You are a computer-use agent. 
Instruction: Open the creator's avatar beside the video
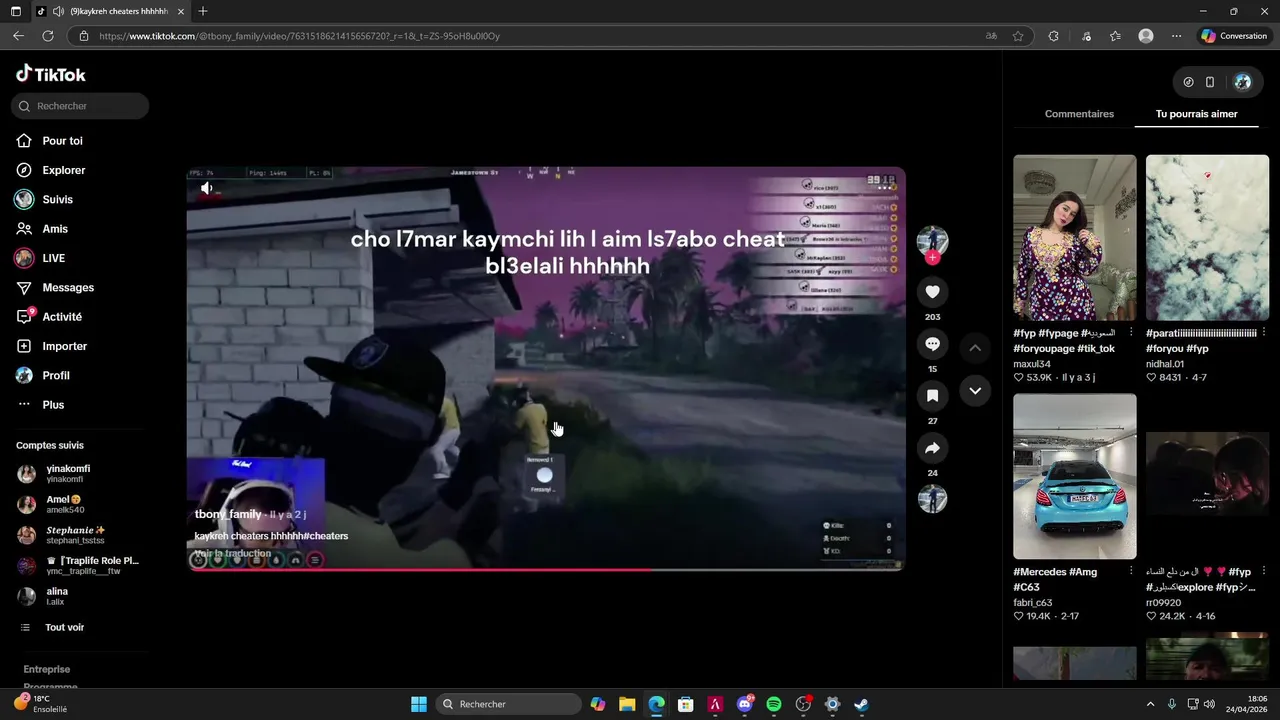932,240
